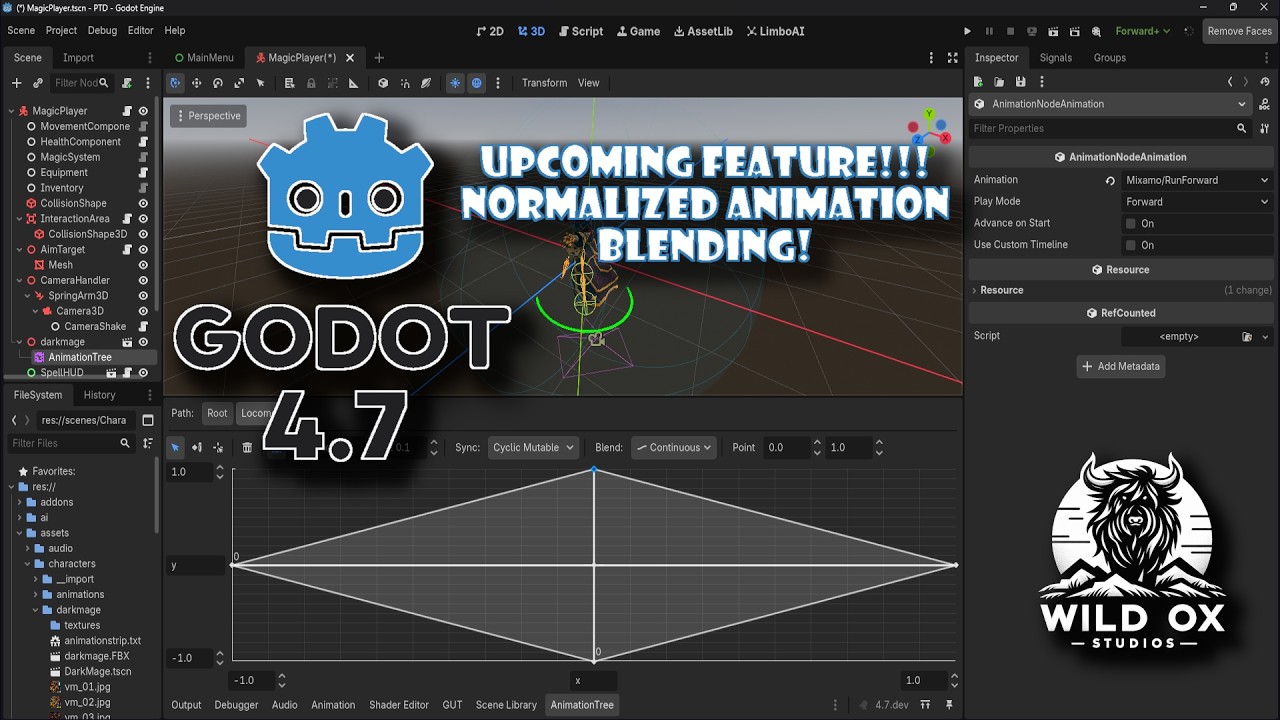Activate the Rotate mode tool

click(x=217, y=83)
